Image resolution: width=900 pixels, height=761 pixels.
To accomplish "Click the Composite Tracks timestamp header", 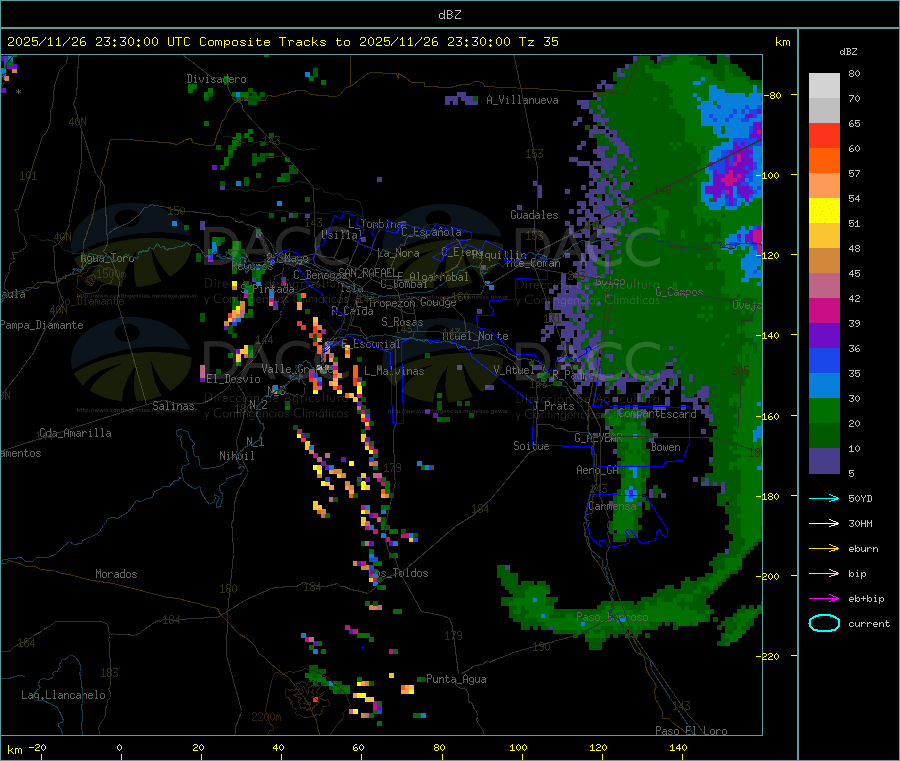I will tap(282, 41).
